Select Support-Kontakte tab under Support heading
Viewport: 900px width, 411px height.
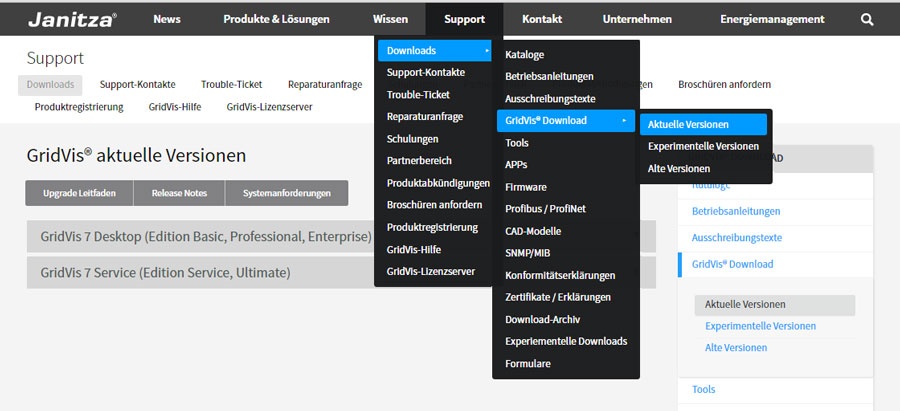[138, 85]
